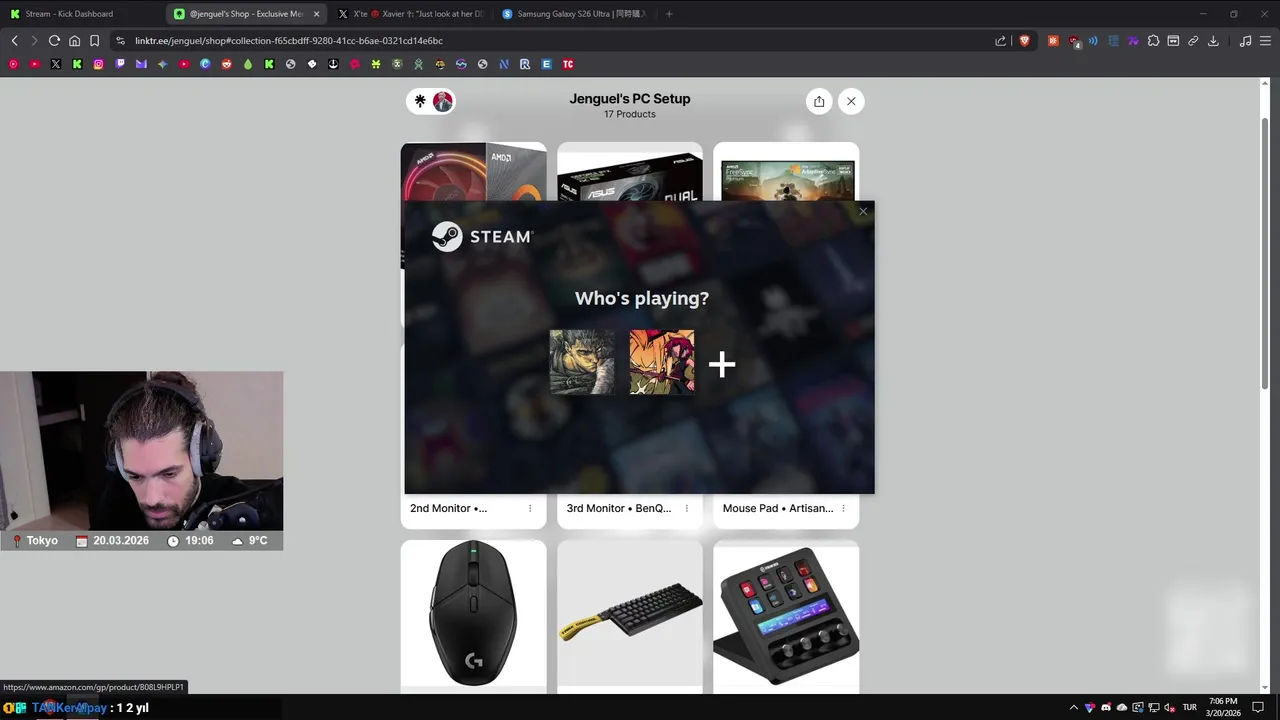Click the chain link extension icon

(1193, 41)
